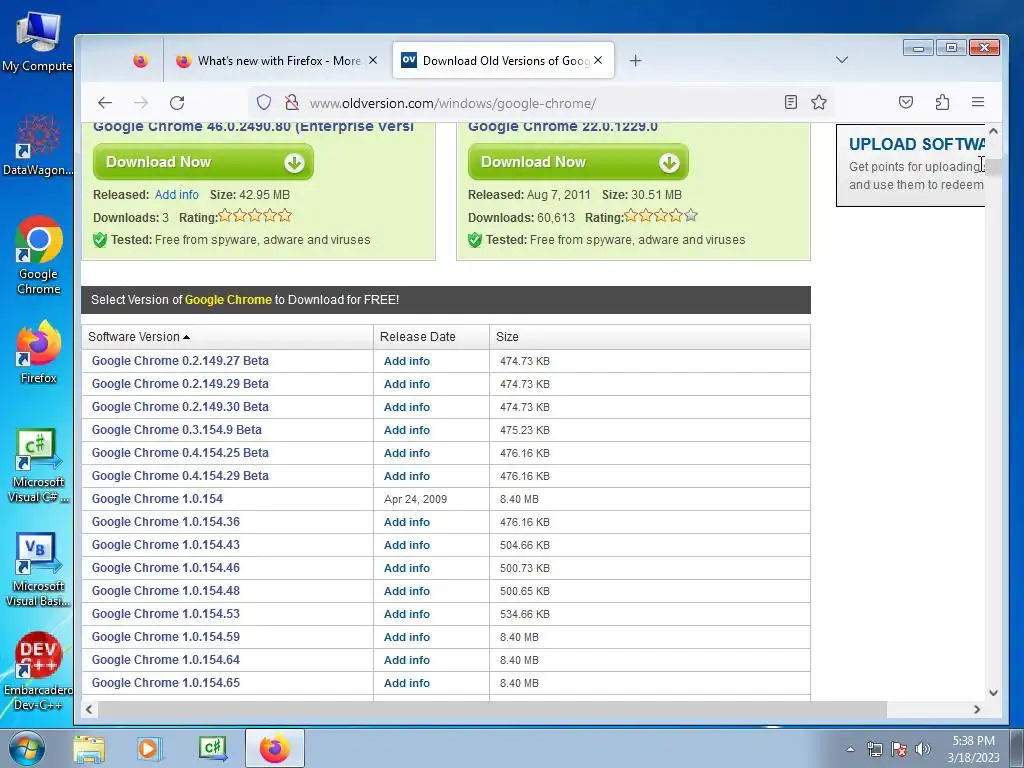Show hidden tray icons arrow
This screenshot has width=1024, height=768.
[x=850, y=749]
